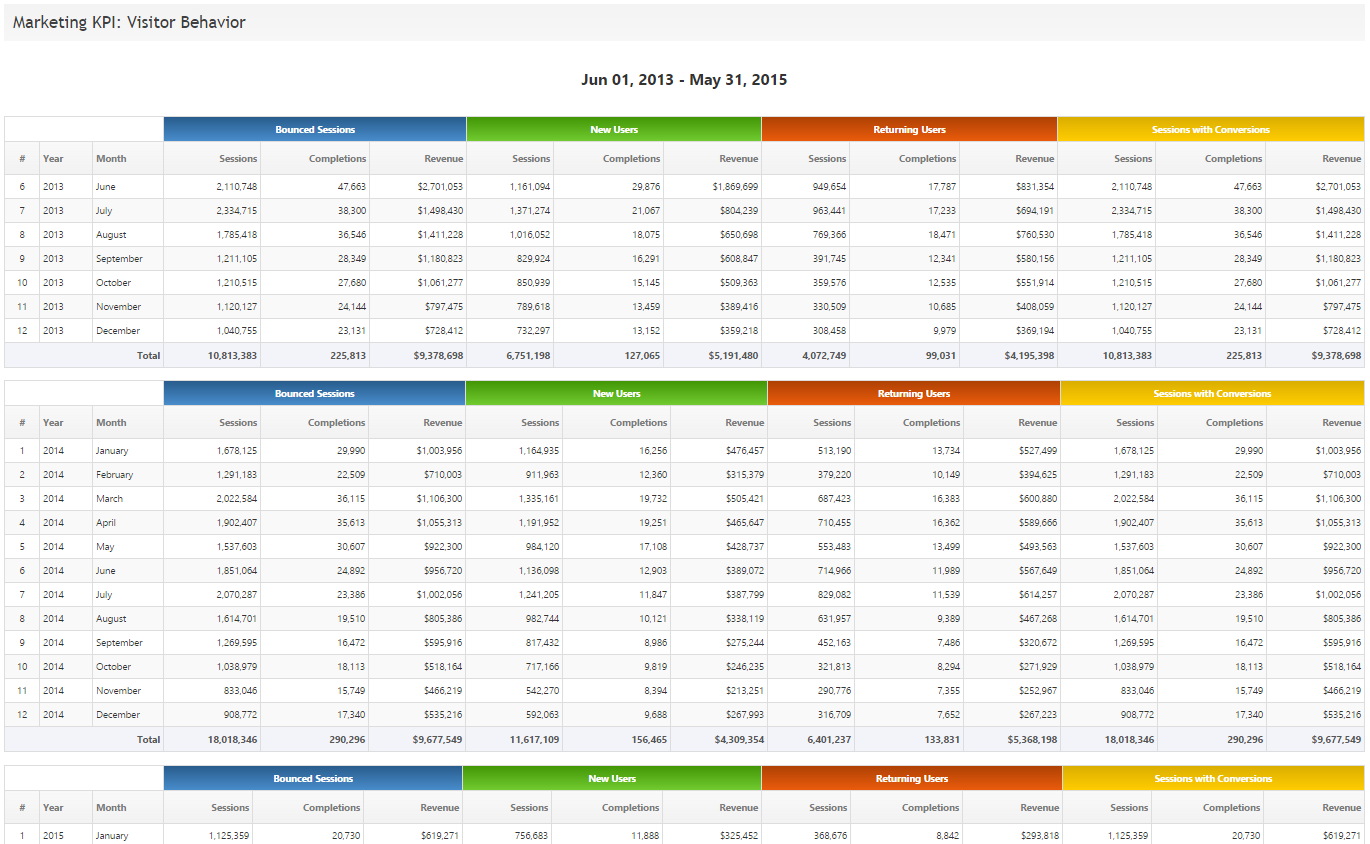Sort by Year column in the 2013 table

pyautogui.click(x=53, y=159)
